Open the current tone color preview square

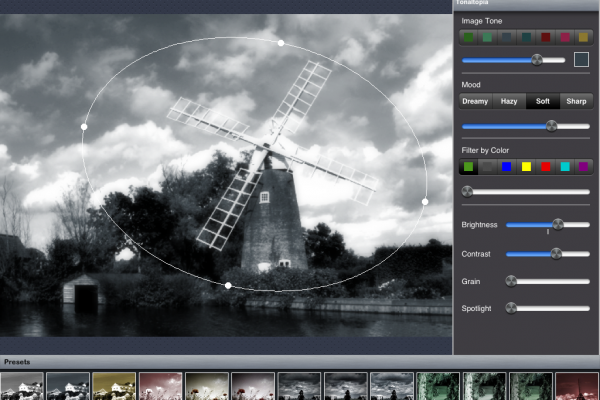coord(581,60)
